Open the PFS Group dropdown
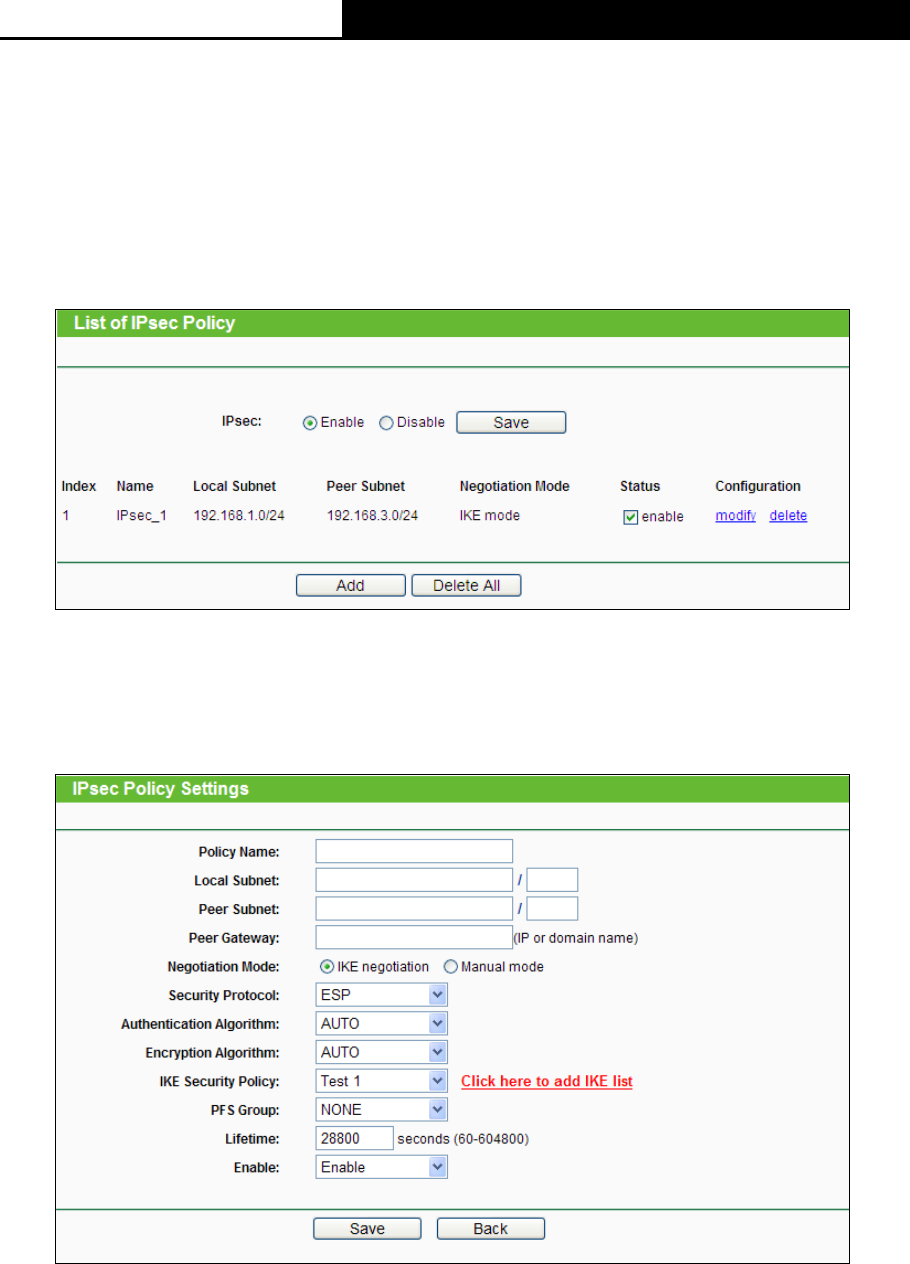The width and height of the screenshot is (910, 1264). 381,1109
